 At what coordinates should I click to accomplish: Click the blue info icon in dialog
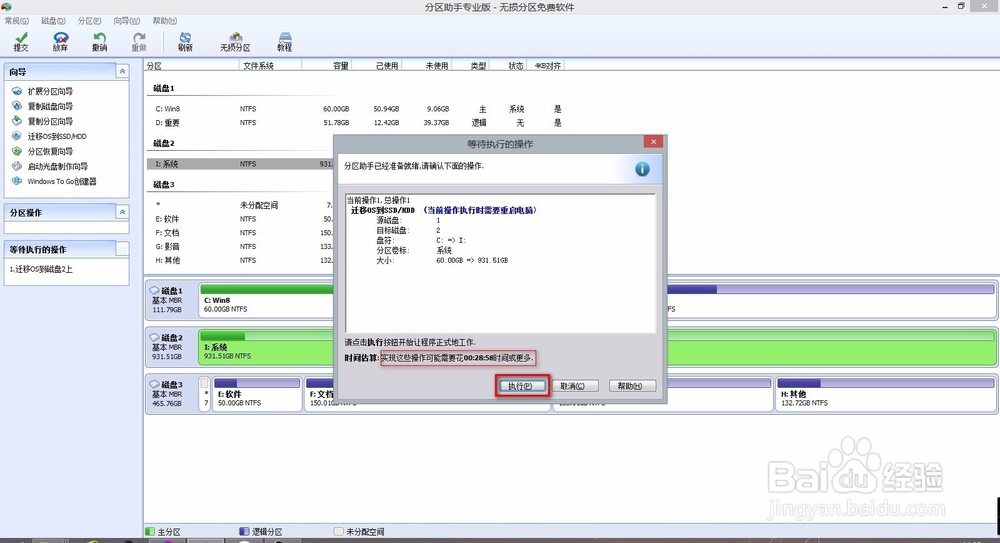click(642, 168)
